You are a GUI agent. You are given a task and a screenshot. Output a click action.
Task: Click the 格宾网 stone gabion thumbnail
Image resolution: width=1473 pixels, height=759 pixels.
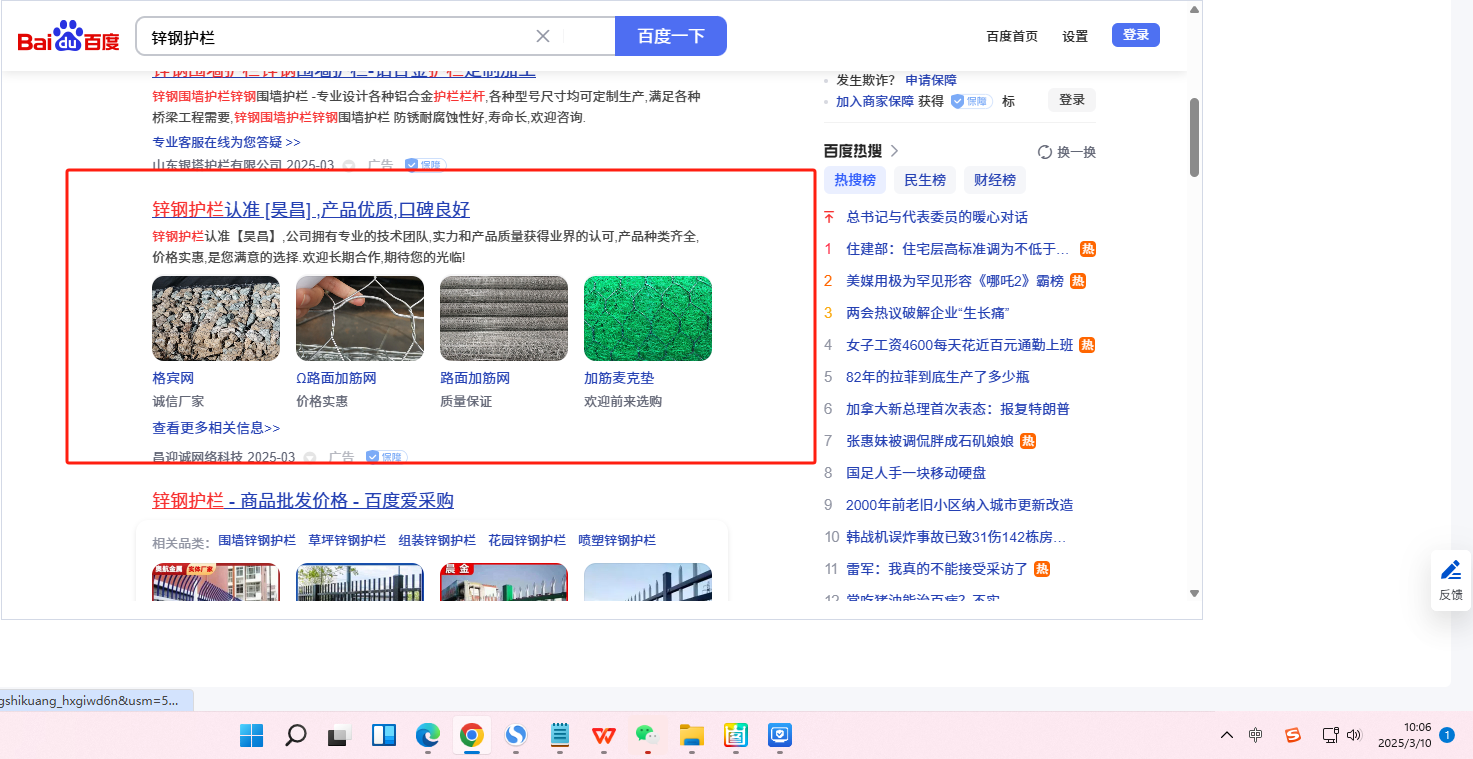point(216,318)
